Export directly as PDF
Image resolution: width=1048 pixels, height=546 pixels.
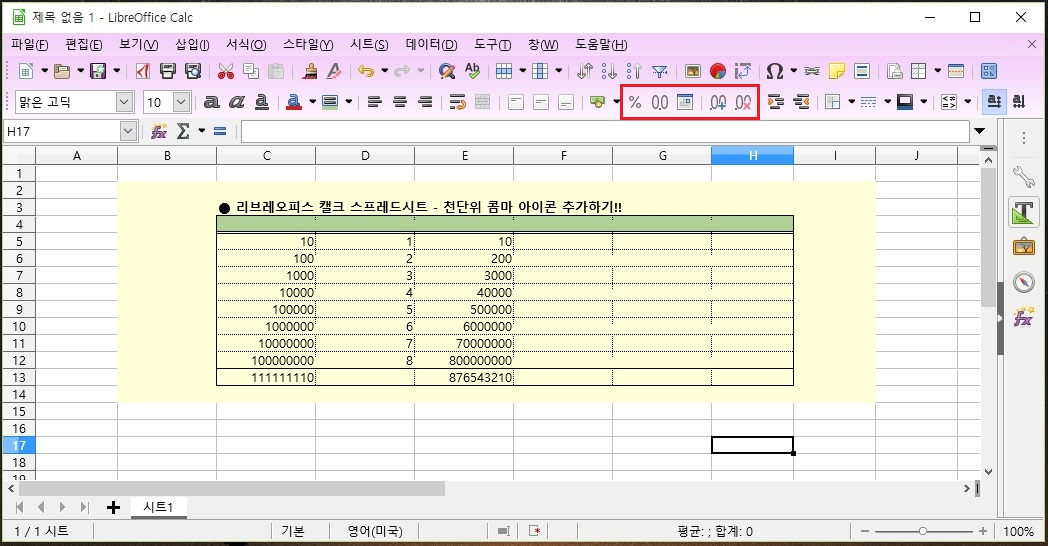click(142, 71)
